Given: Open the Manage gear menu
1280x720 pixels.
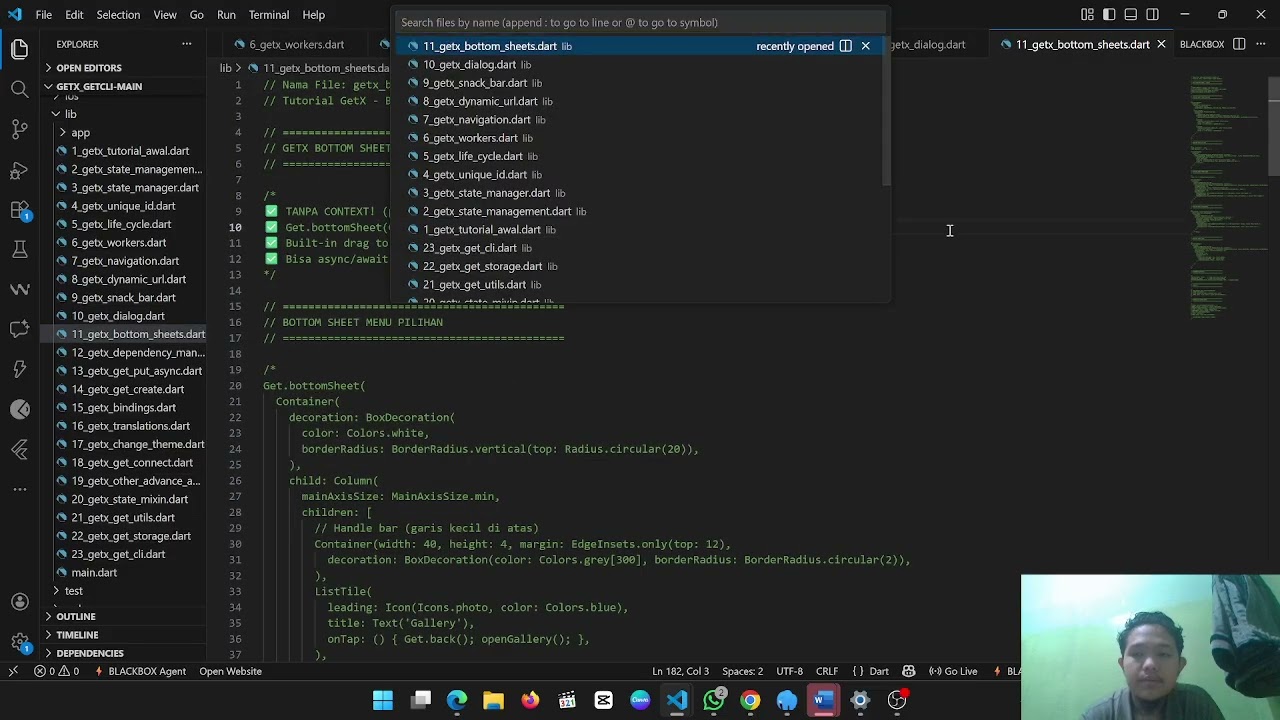Looking at the screenshot, I should point(19,642).
